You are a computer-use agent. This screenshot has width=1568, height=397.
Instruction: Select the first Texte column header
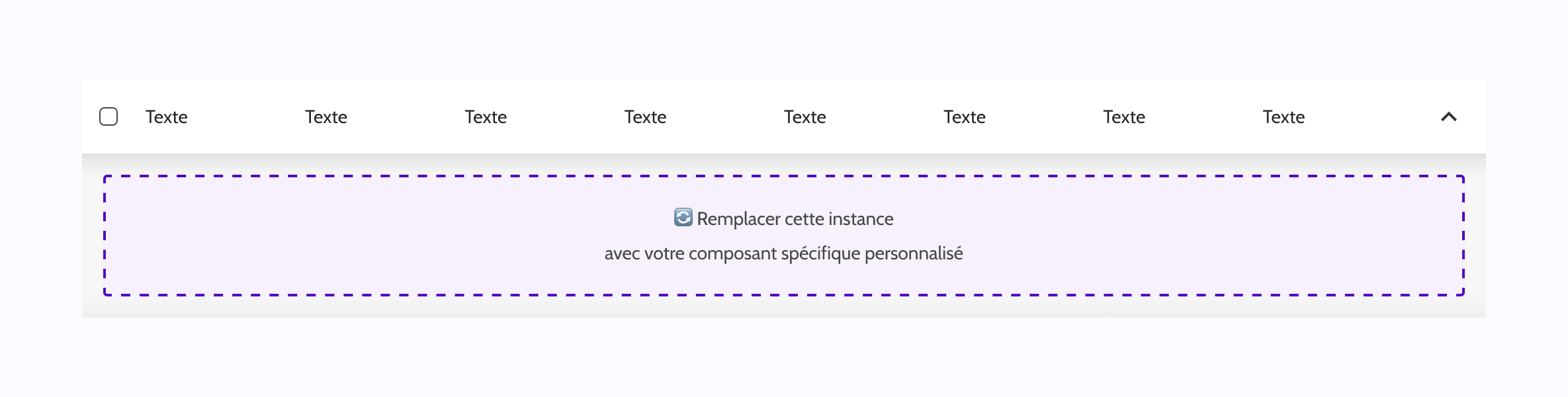click(165, 116)
